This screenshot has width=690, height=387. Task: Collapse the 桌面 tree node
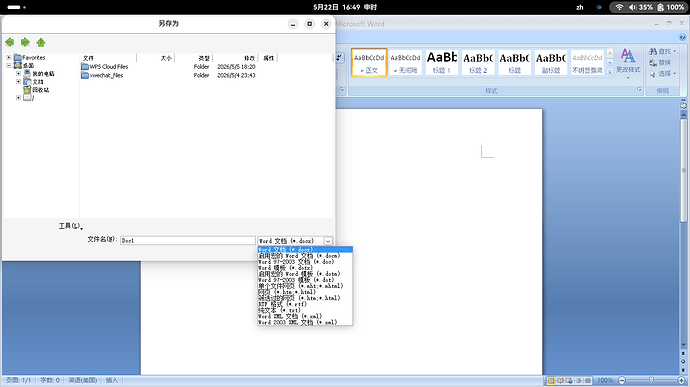click(9, 65)
